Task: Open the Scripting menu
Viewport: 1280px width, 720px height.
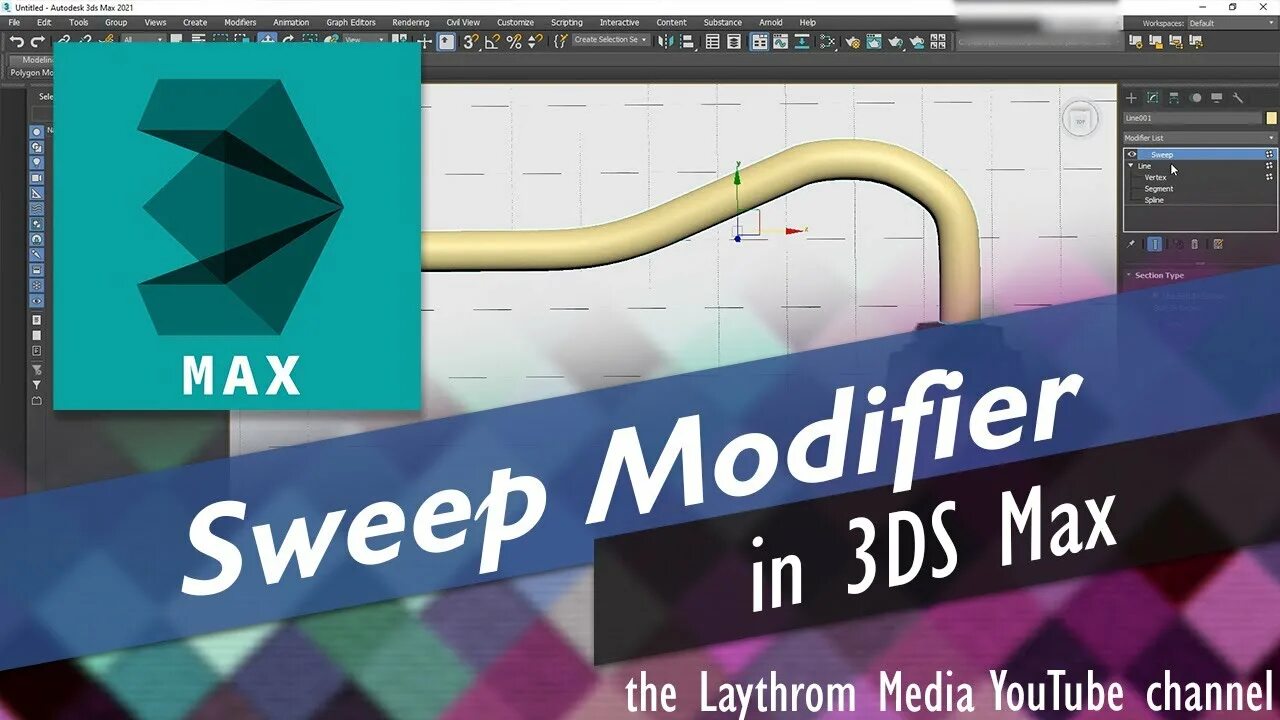Action: click(566, 22)
